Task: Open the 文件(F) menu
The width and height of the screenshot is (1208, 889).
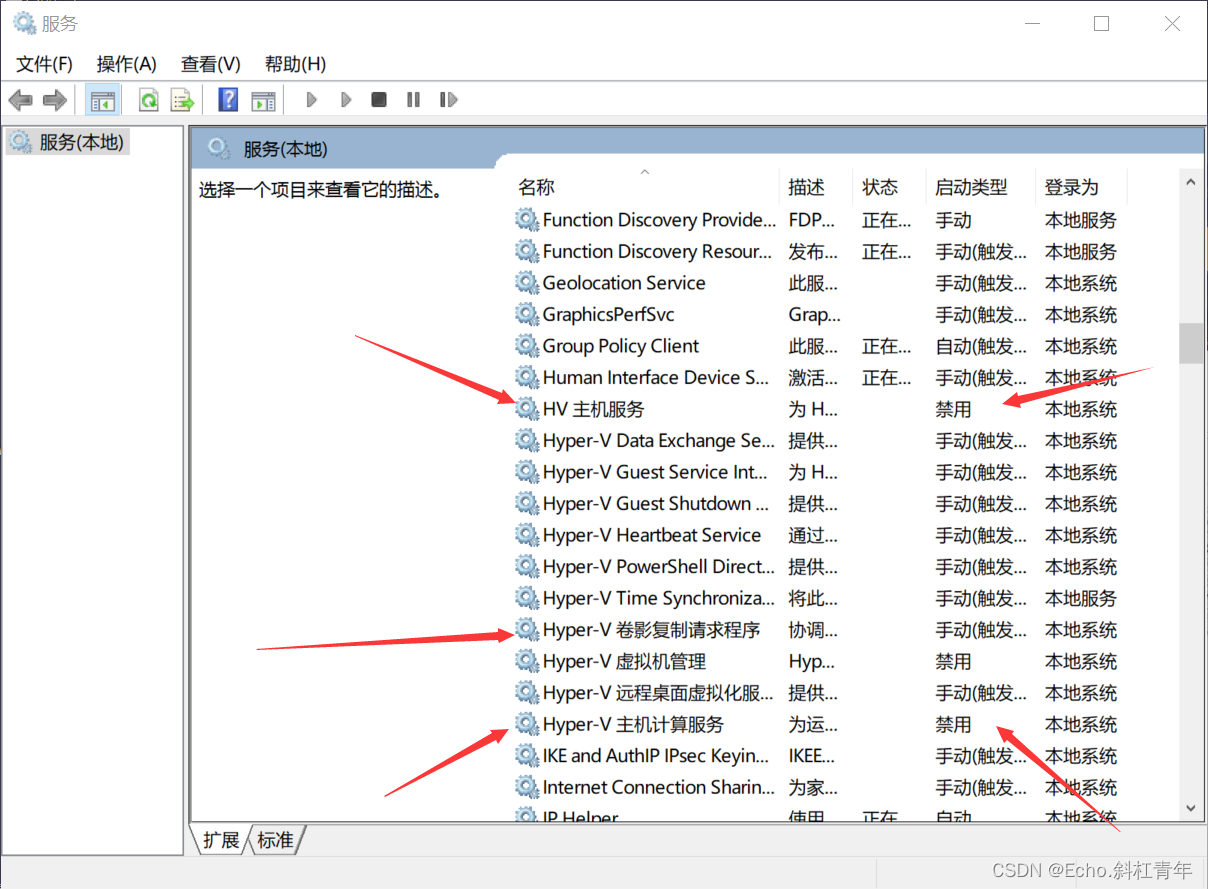Action: (44, 64)
